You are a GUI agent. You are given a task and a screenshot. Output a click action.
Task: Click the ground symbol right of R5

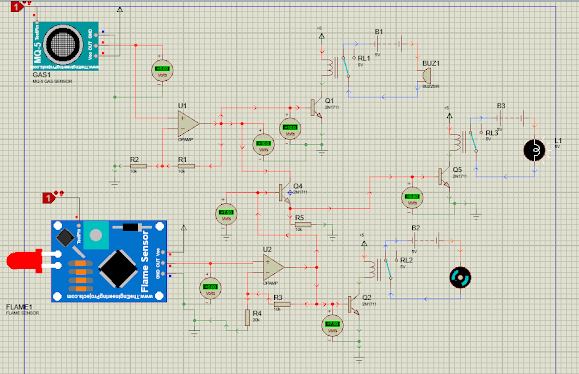point(332,237)
